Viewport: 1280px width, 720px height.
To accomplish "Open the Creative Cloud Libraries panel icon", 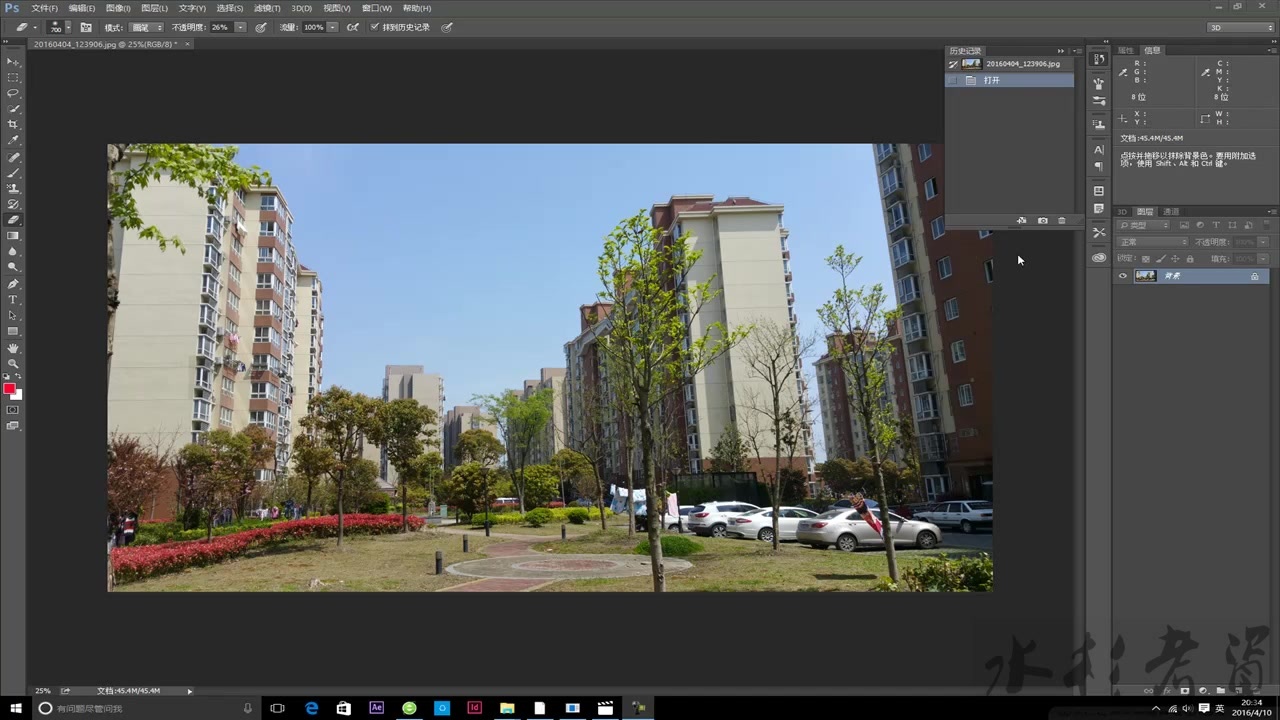I will (1099, 257).
